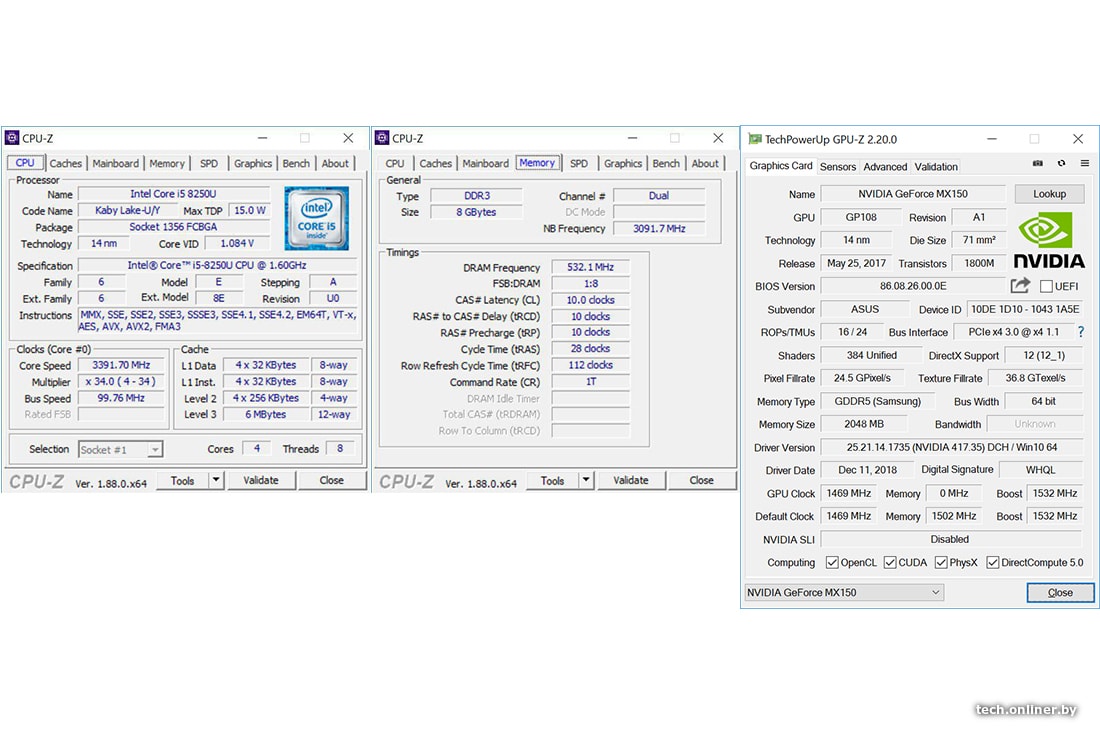This screenshot has width=1100, height=733.
Task: Open the Caches tab in left CPU-Z window
Action: point(66,164)
